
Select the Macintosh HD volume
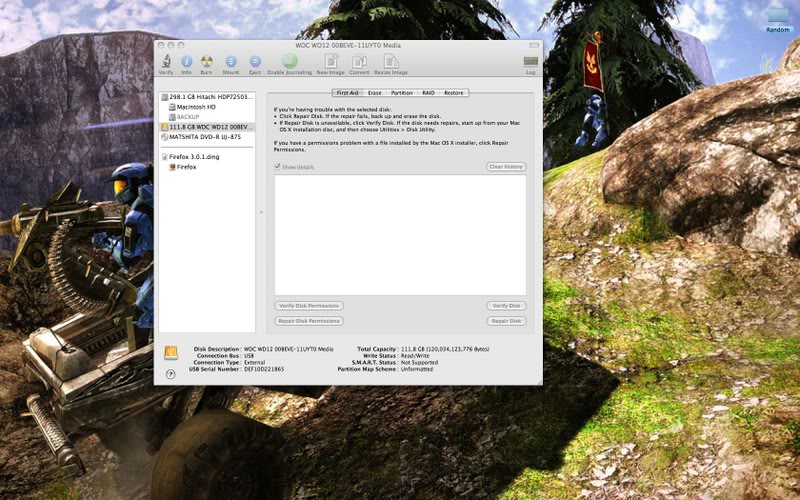[x=207, y=107]
